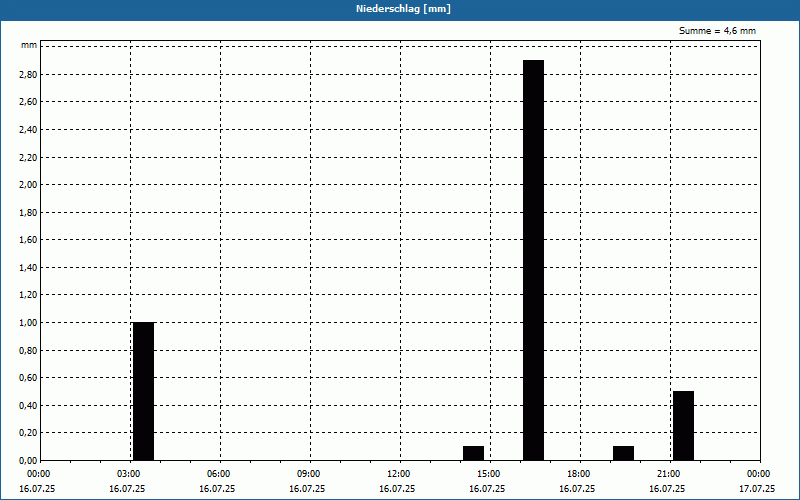The image size is (800, 500).
Task: Click the 09:00 time label
Action: coord(309,474)
